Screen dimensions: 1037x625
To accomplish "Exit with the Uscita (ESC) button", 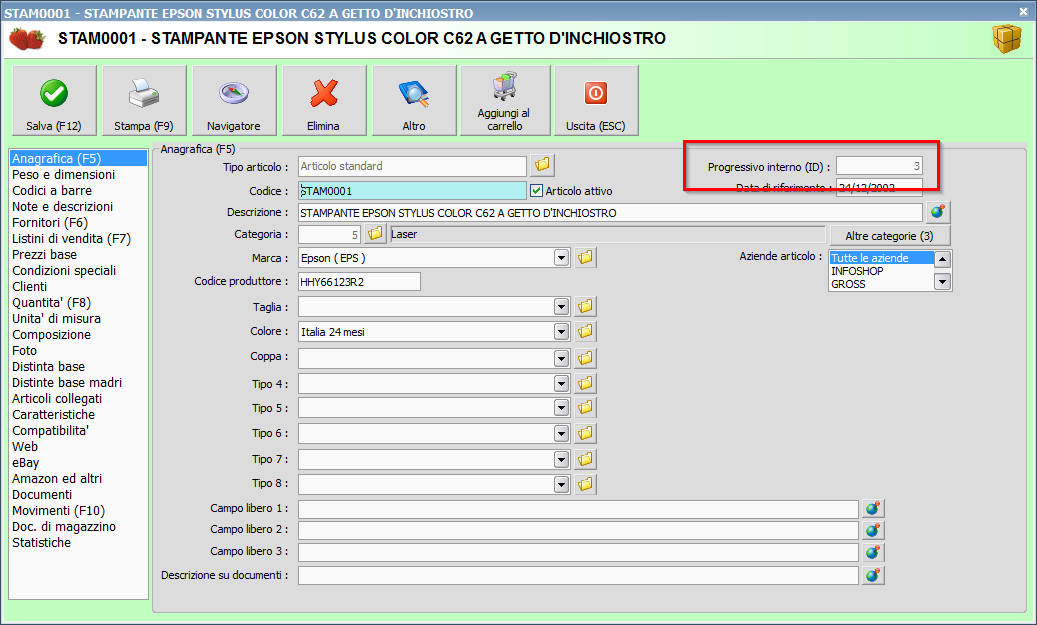I will pos(596,101).
